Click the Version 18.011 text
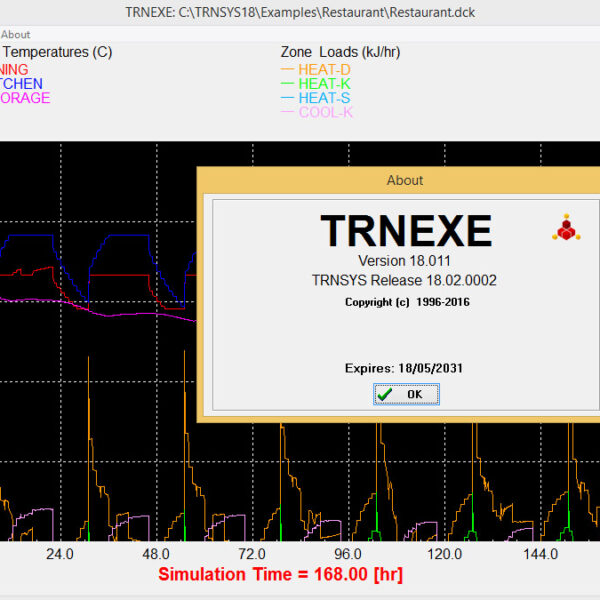 (x=404, y=261)
